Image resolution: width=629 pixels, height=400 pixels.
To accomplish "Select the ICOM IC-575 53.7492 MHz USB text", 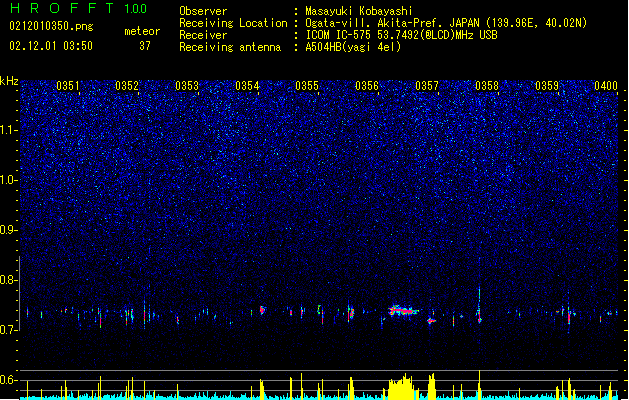I will point(401,35).
